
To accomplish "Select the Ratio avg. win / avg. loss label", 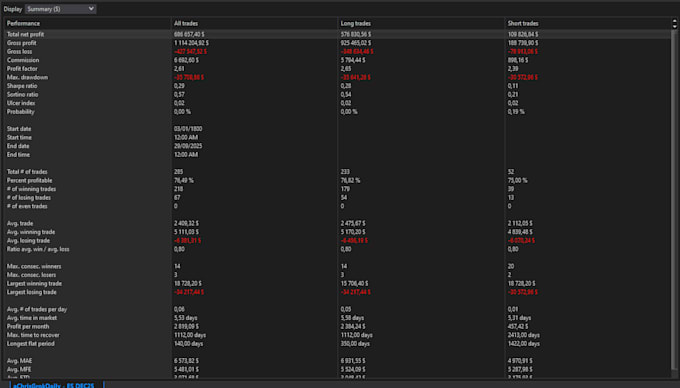I will click(38, 249).
